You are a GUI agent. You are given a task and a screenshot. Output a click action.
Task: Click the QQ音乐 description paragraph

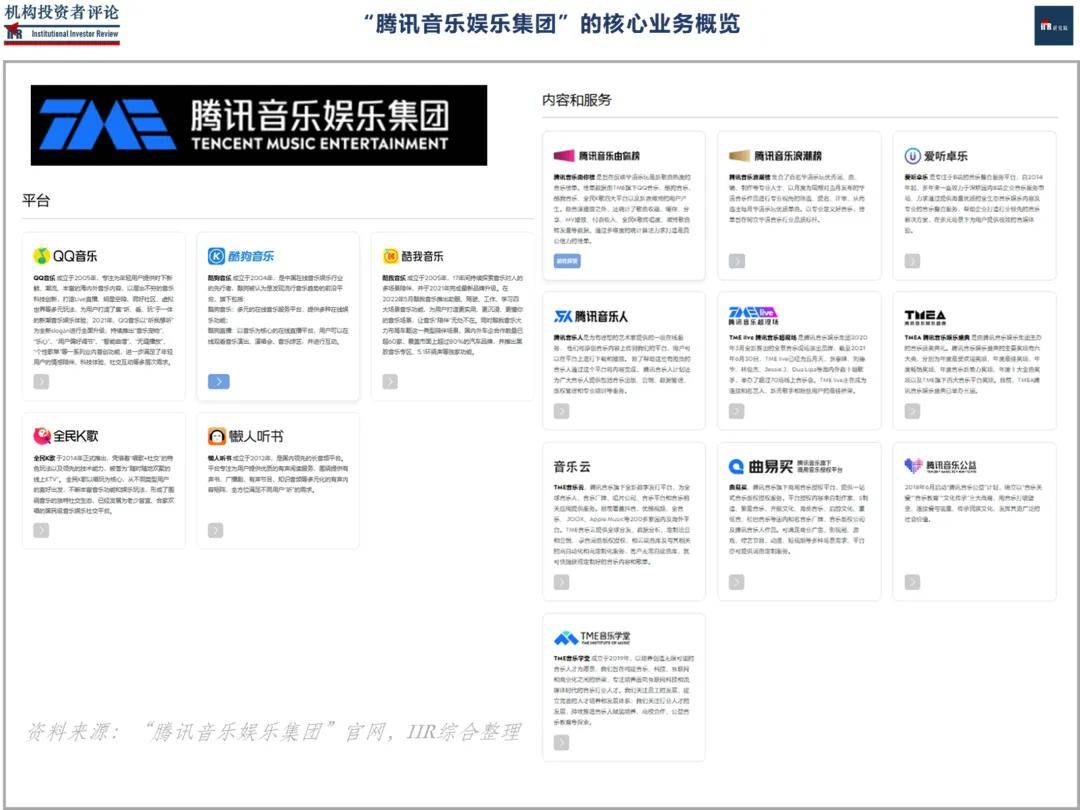(104, 320)
